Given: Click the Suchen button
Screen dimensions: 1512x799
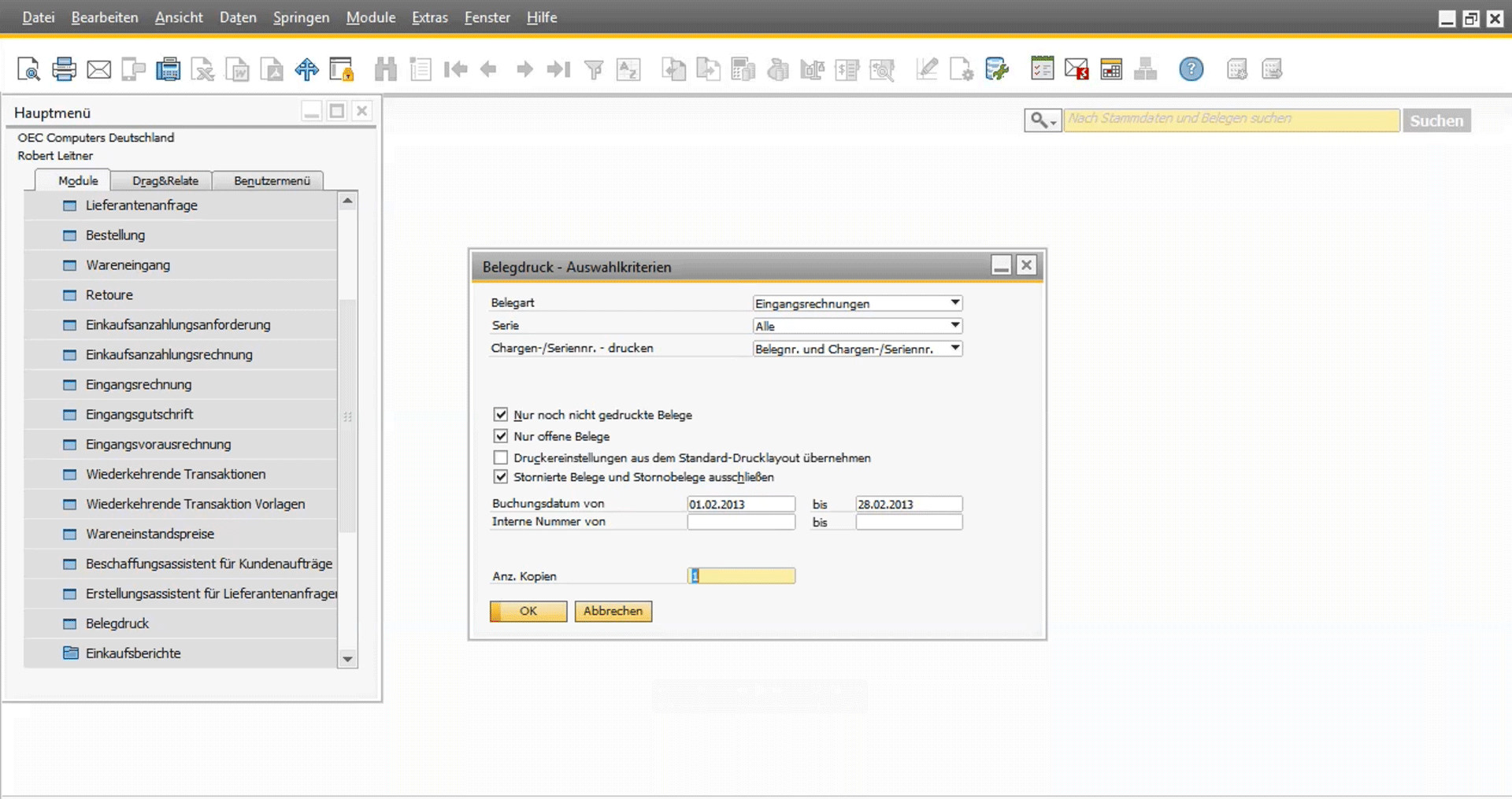Looking at the screenshot, I should point(1436,120).
